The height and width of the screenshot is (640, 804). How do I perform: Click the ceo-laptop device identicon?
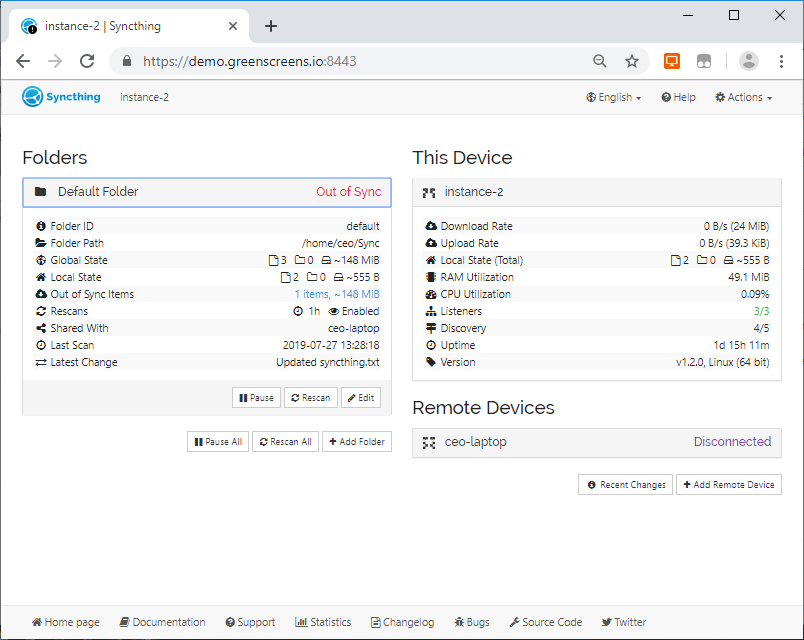coord(429,443)
